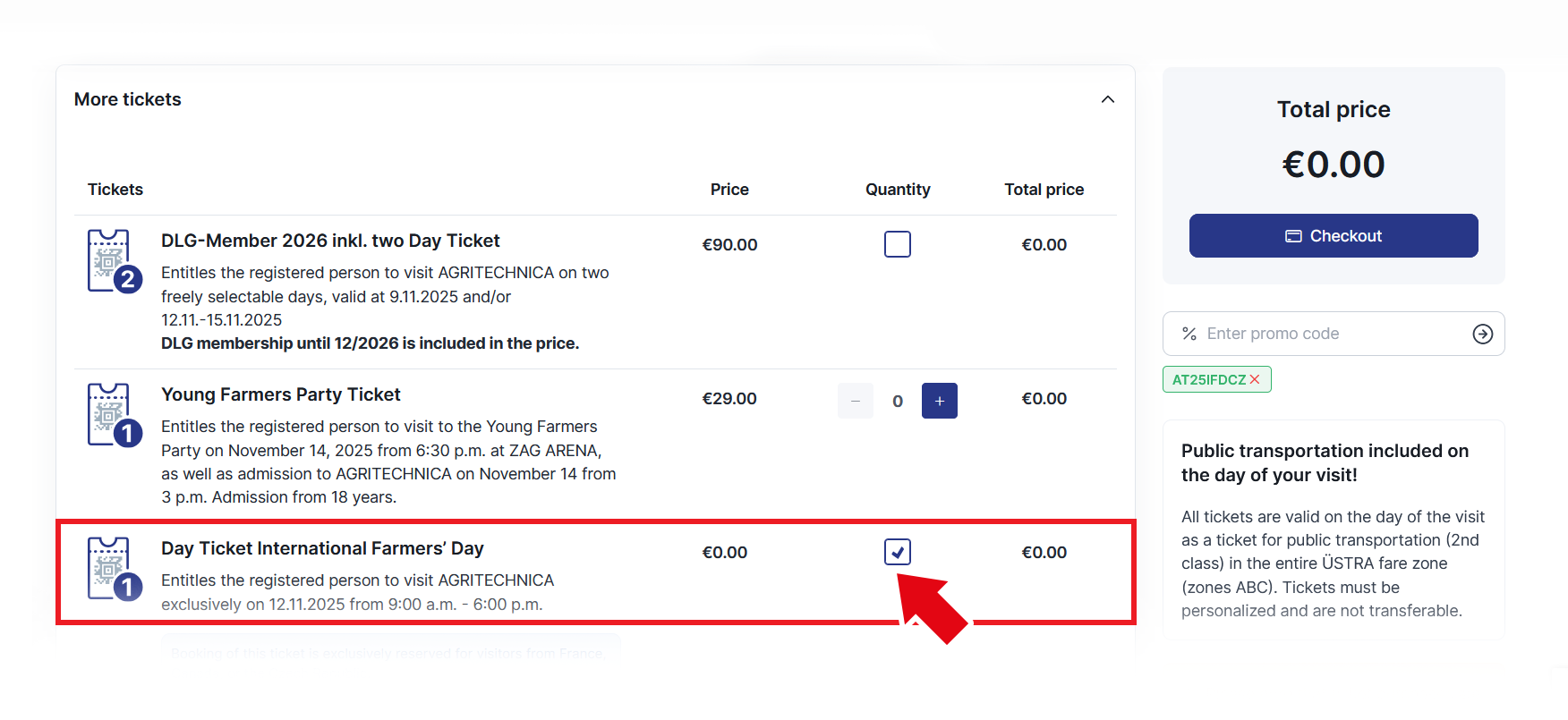The image size is (1568, 720).
Task: Click the Checkout button
Action: pos(1333,236)
